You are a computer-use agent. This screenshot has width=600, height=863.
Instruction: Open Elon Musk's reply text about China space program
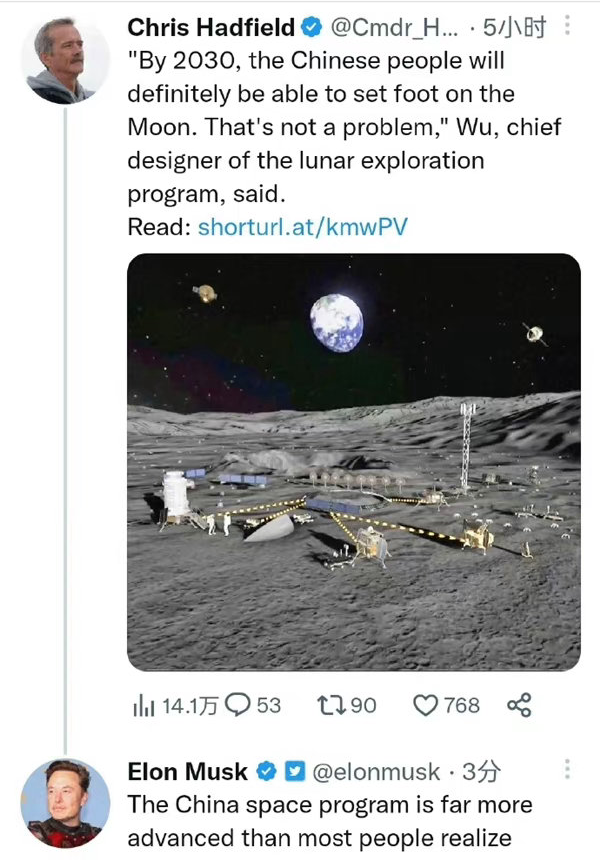tap(330, 821)
